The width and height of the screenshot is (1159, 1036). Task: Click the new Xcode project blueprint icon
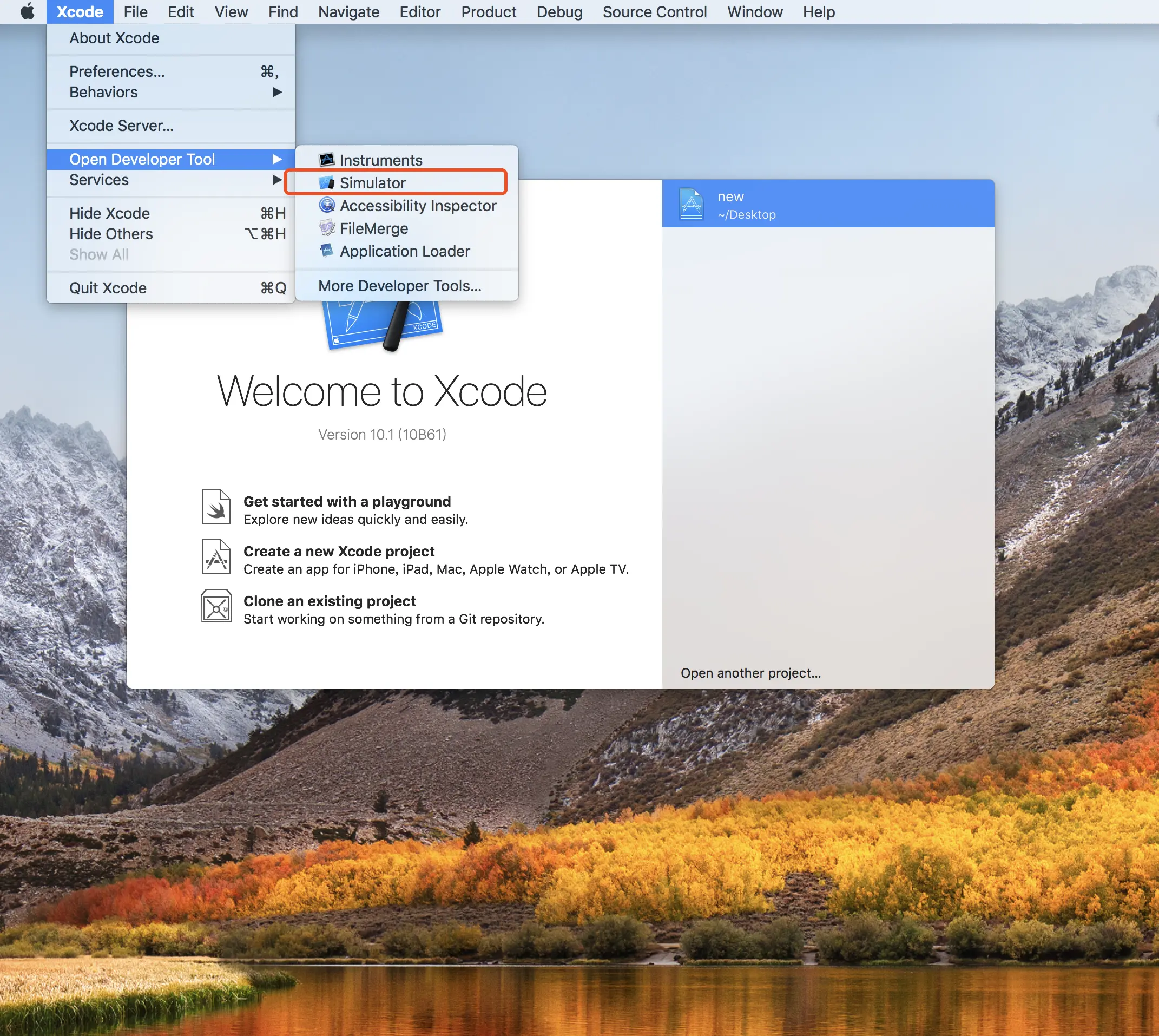click(x=216, y=557)
